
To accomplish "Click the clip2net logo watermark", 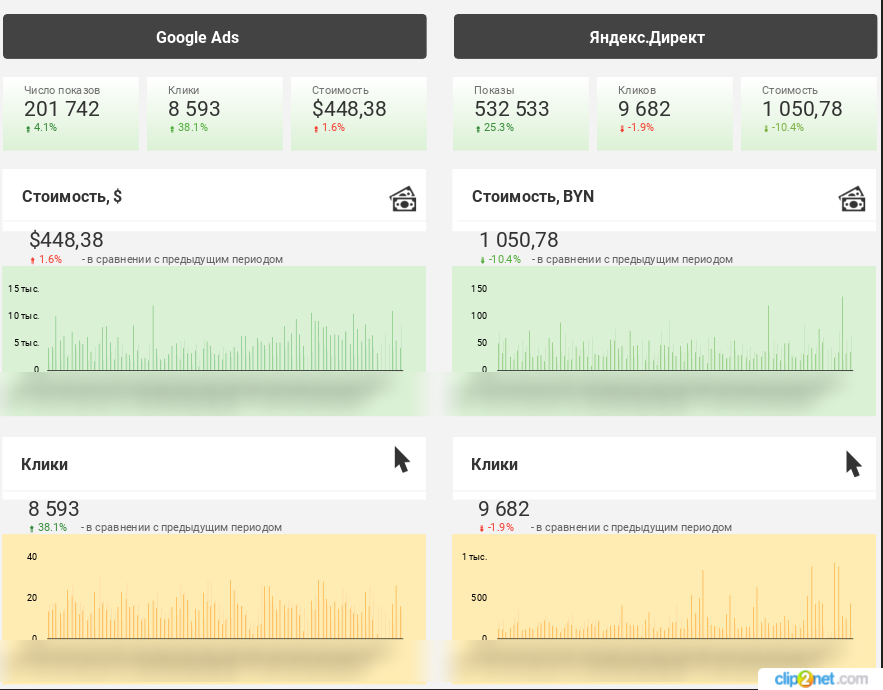I will [819, 677].
